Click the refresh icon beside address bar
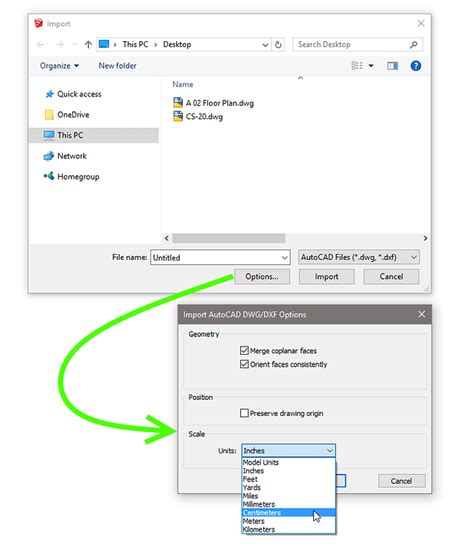 278,45
